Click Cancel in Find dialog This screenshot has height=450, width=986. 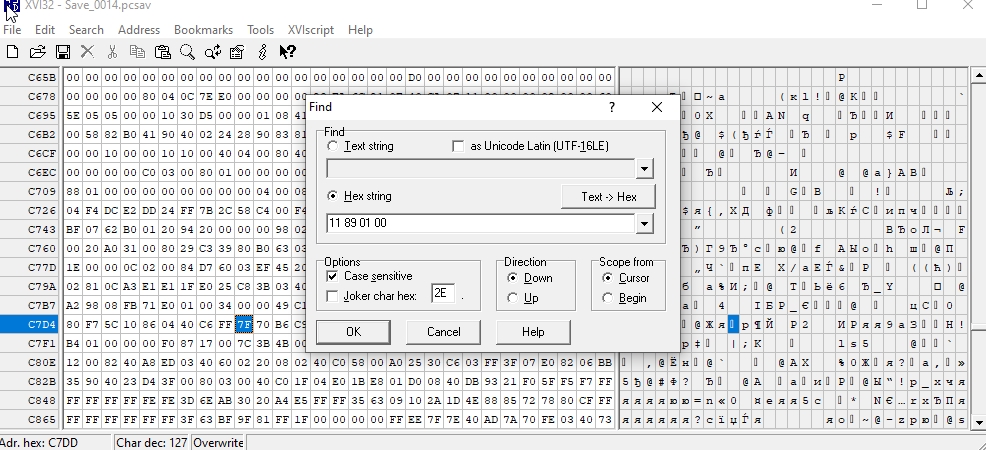[443, 332]
